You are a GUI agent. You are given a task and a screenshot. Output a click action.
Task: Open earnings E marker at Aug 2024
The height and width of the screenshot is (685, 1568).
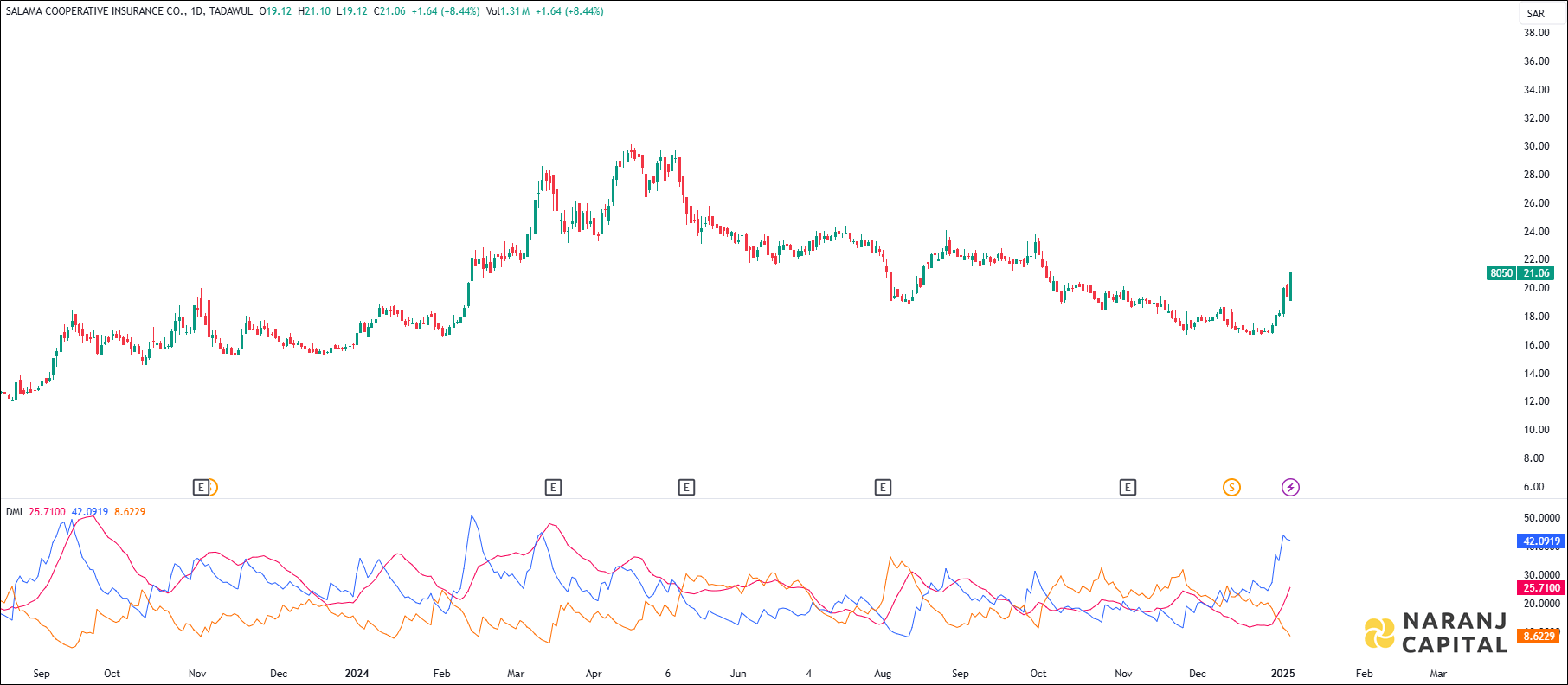883,488
